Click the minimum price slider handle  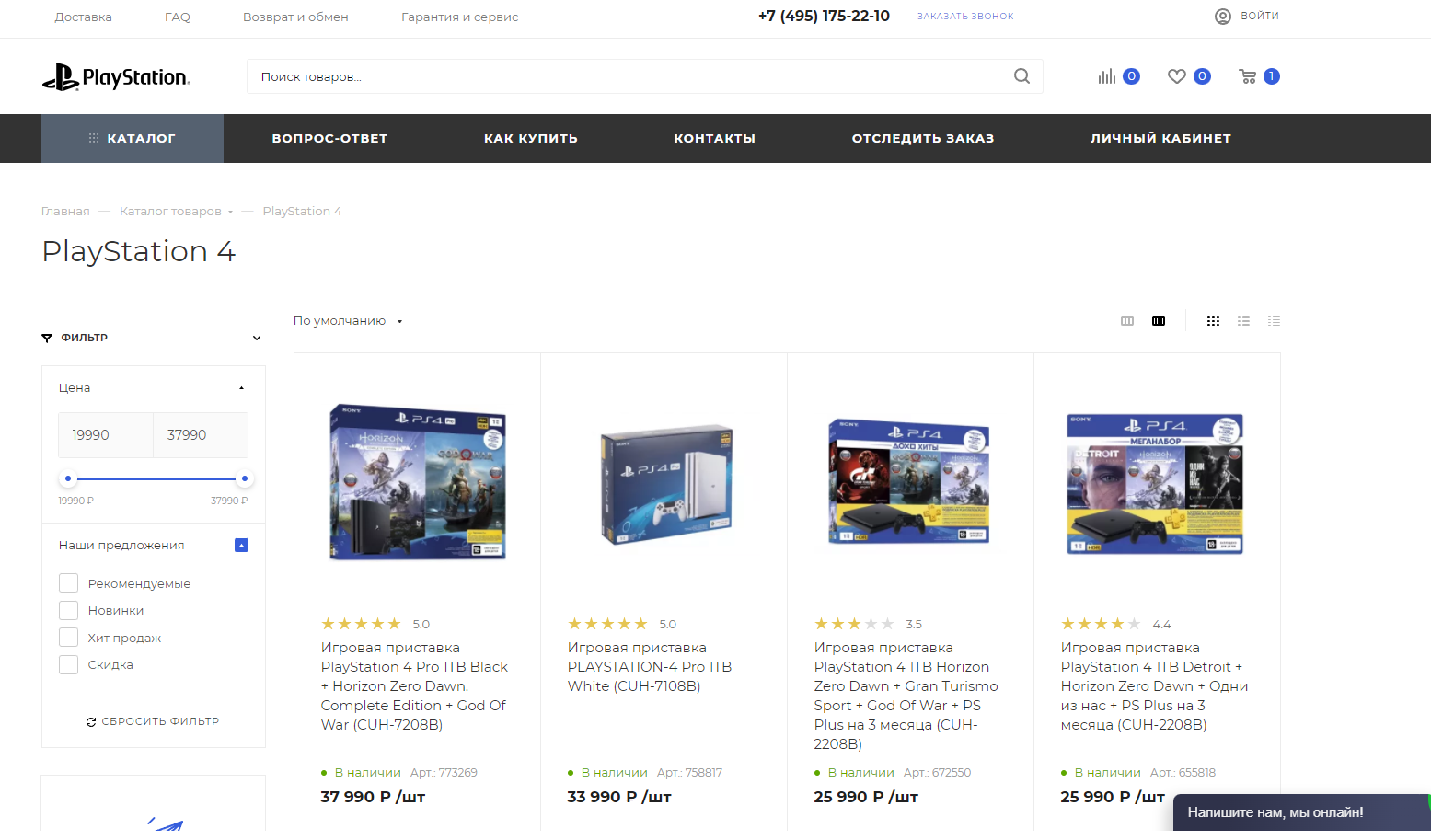[68, 478]
